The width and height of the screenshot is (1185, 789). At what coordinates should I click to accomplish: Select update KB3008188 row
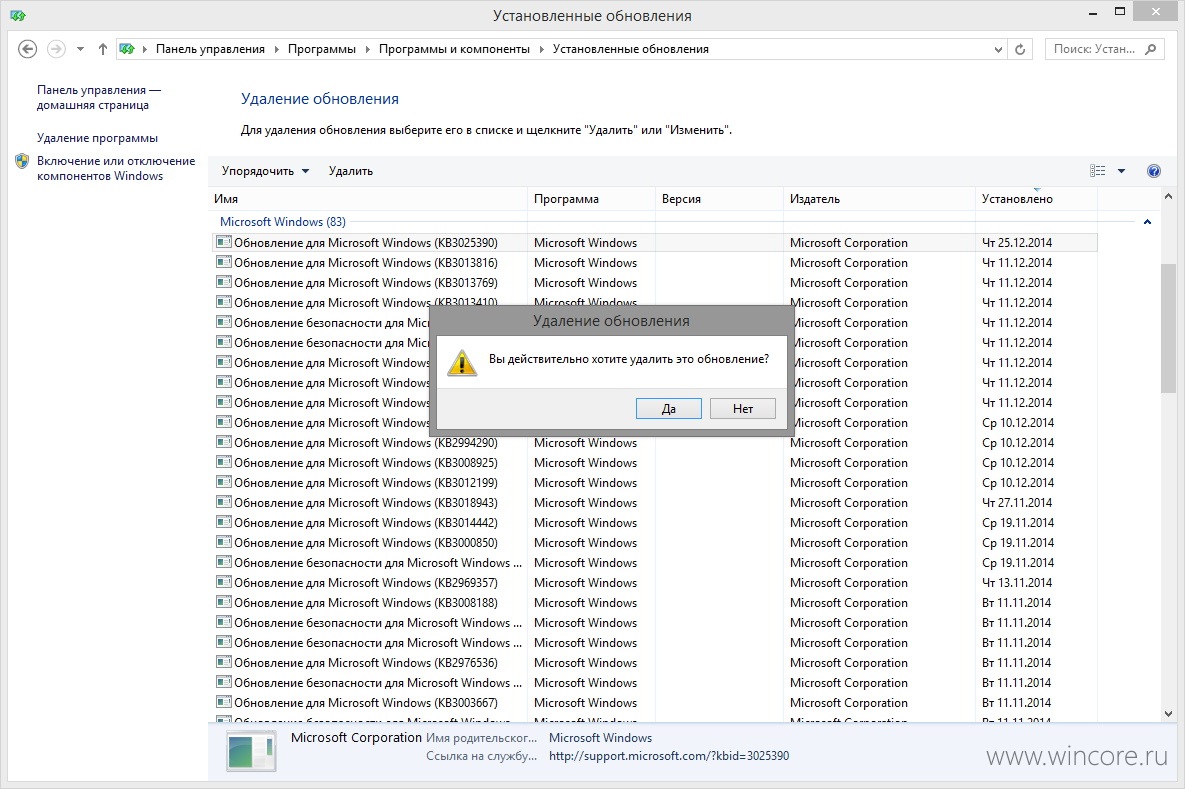(x=654, y=603)
